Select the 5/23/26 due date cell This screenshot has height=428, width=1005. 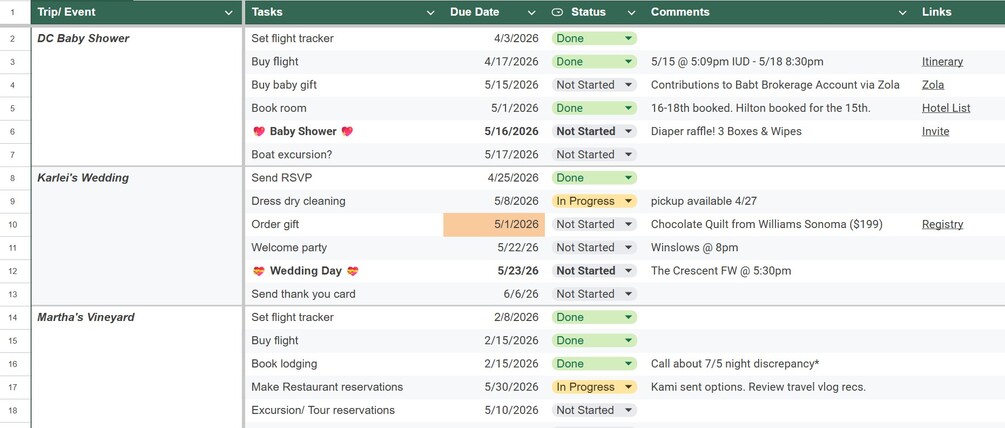(494, 270)
